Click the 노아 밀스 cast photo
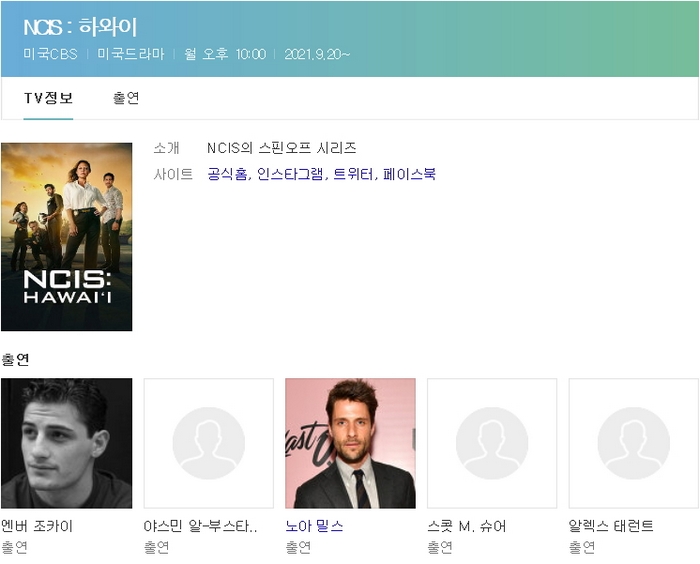The image size is (700, 564). (350, 443)
